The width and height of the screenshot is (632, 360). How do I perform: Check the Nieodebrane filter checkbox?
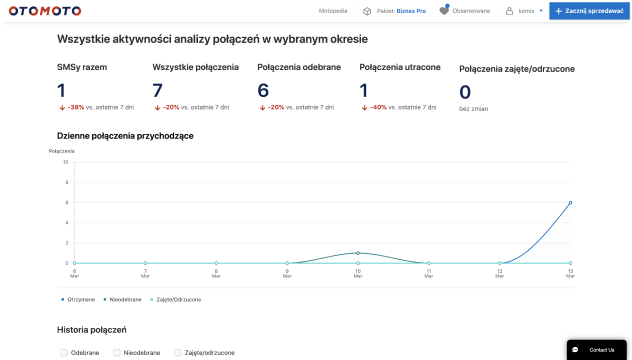(116, 353)
